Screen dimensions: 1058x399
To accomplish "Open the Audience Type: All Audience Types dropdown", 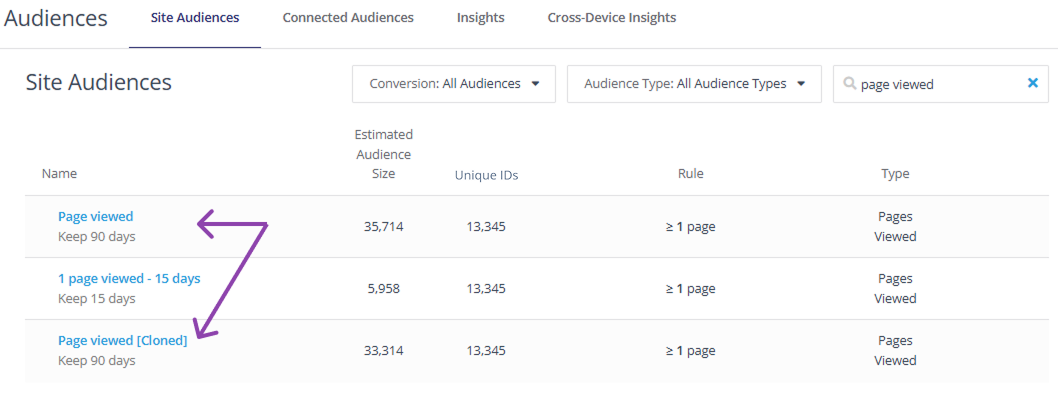I will pos(694,84).
